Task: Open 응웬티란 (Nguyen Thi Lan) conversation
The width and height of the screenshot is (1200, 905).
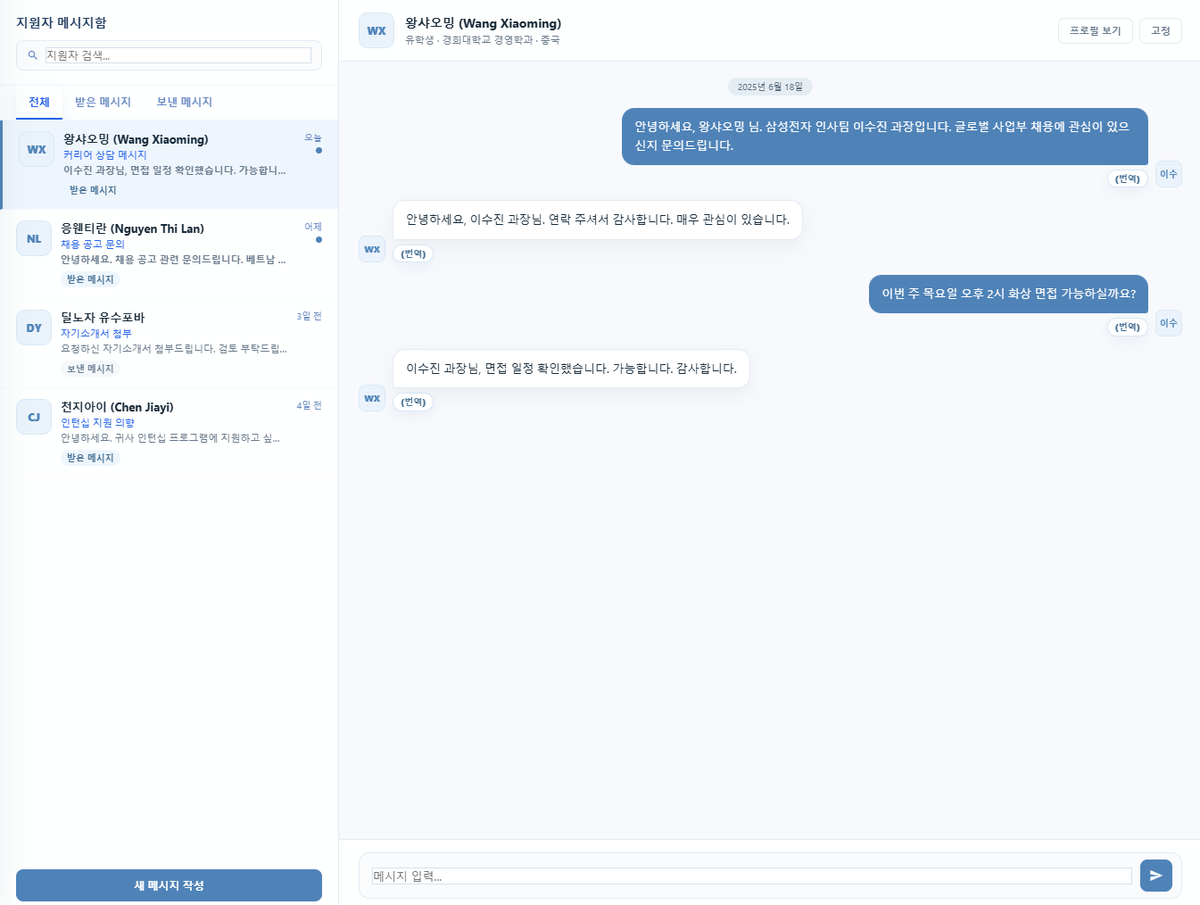Action: (x=169, y=254)
